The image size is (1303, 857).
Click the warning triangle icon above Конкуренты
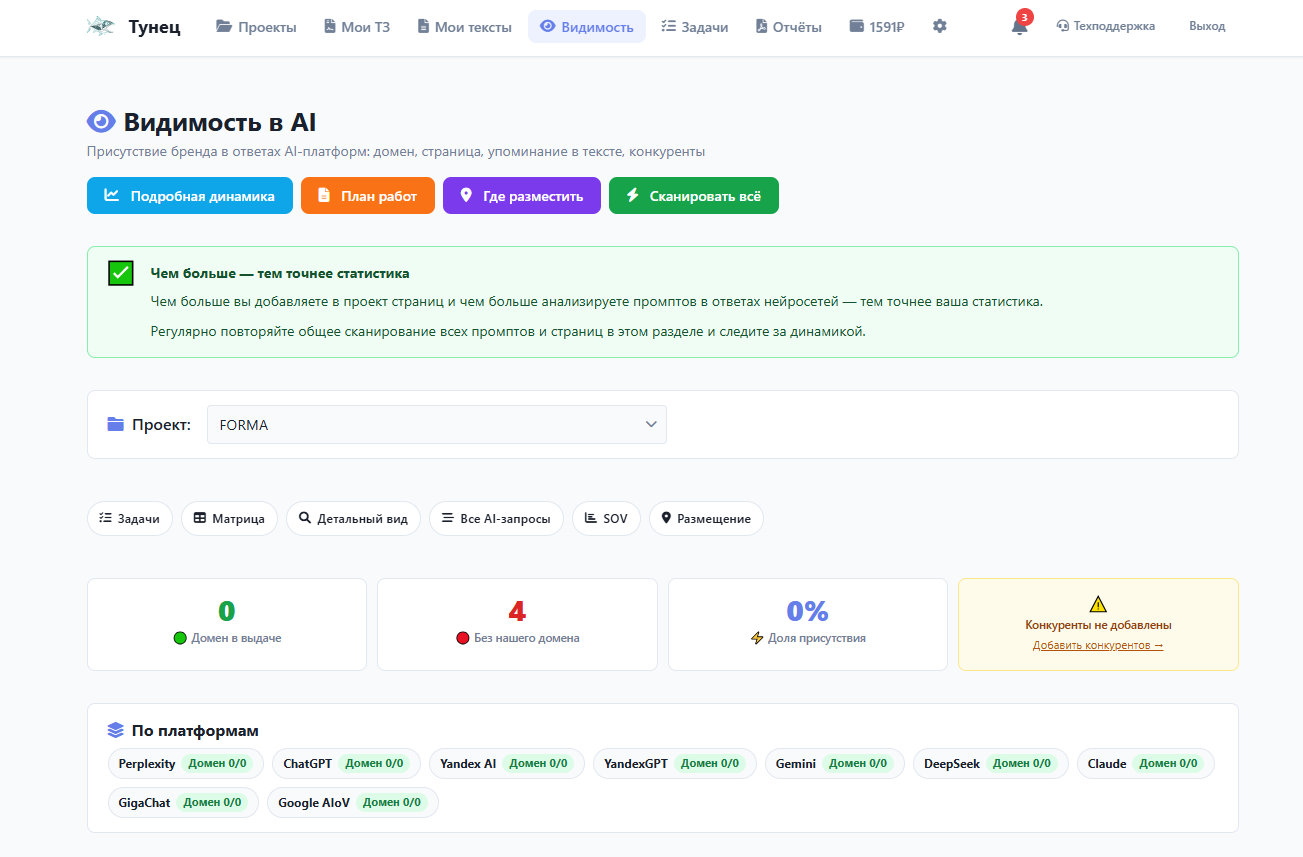click(x=1098, y=604)
